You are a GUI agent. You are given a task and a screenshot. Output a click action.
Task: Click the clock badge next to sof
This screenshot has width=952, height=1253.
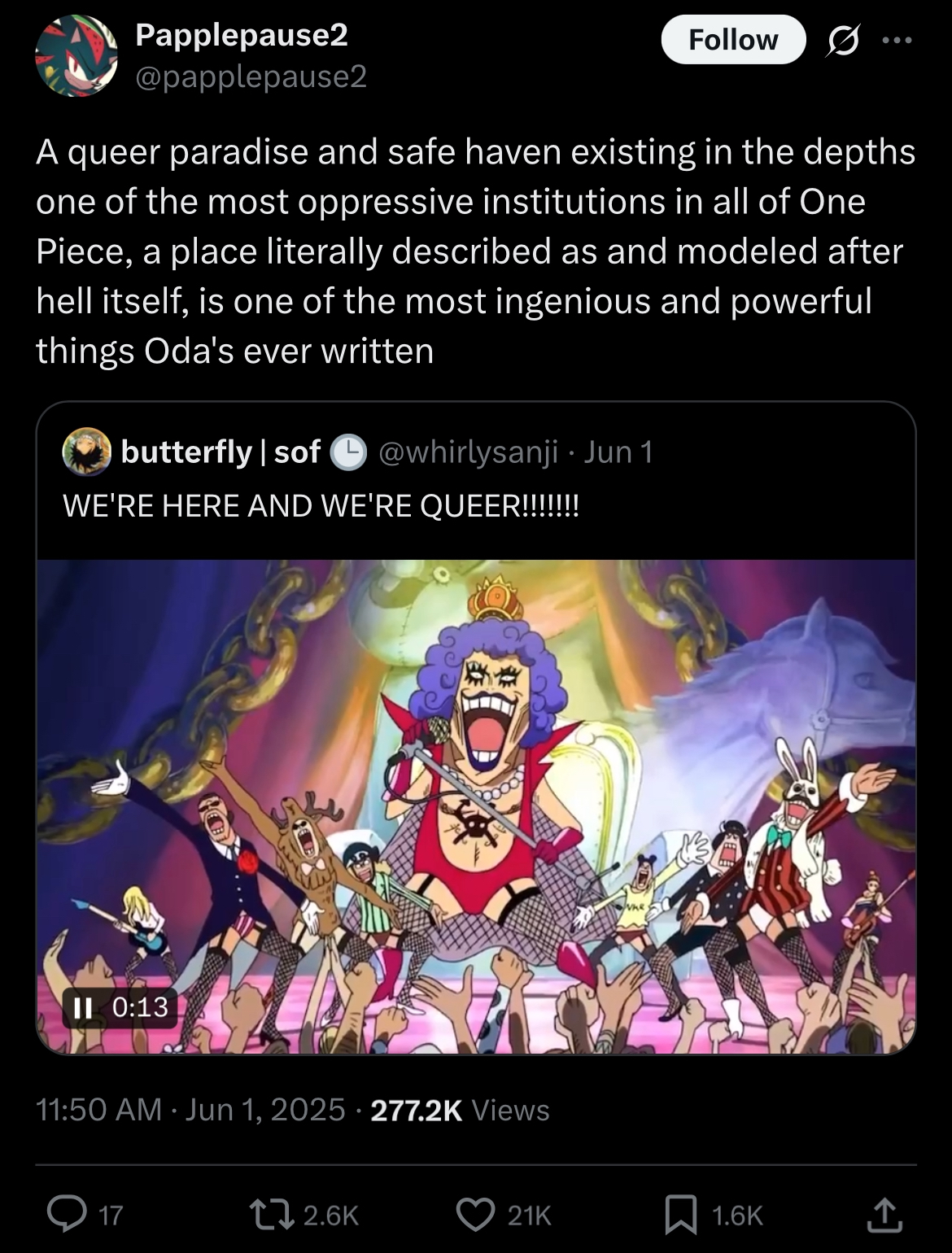pyautogui.click(x=348, y=452)
